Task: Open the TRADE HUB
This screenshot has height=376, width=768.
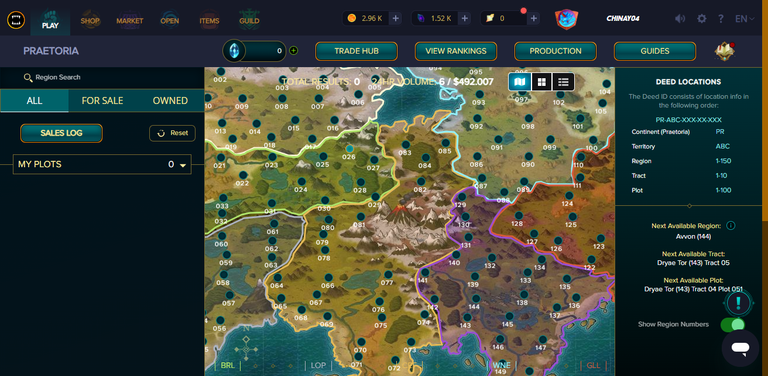Action: pos(356,51)
